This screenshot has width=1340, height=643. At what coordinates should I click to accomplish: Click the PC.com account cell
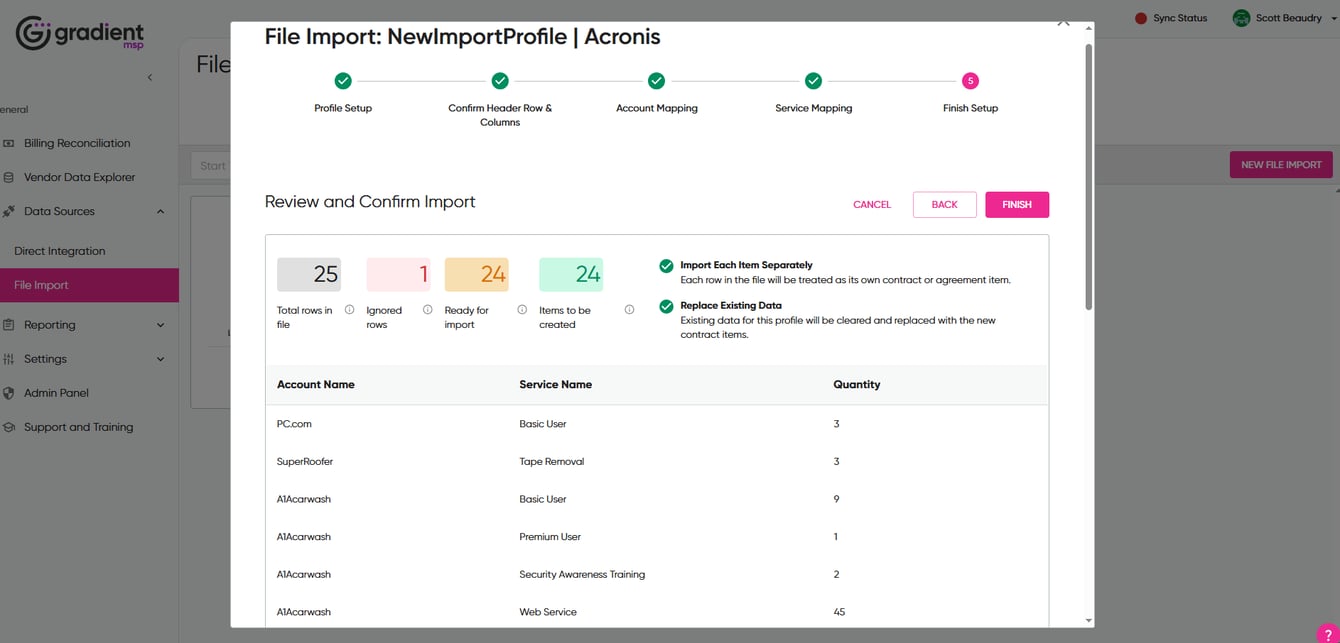[x=294, y=424]
